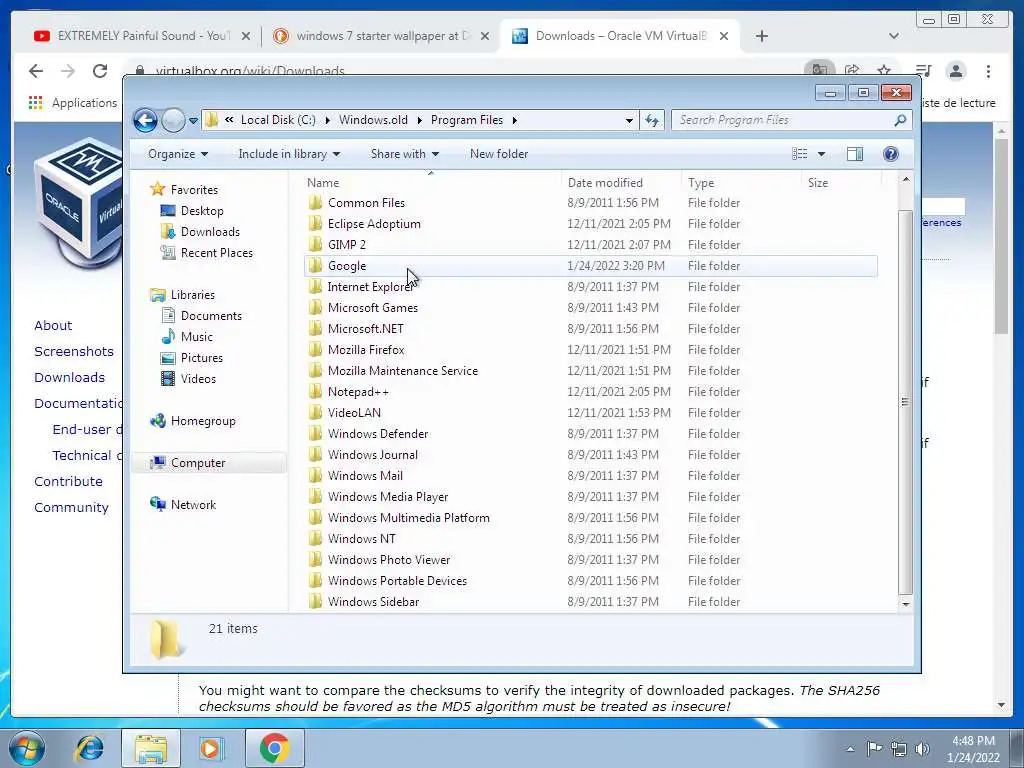Select Network in the navigation pane
Image resolution: width=1024 pixels, height=768 pixels.
[x=193, y=505]
